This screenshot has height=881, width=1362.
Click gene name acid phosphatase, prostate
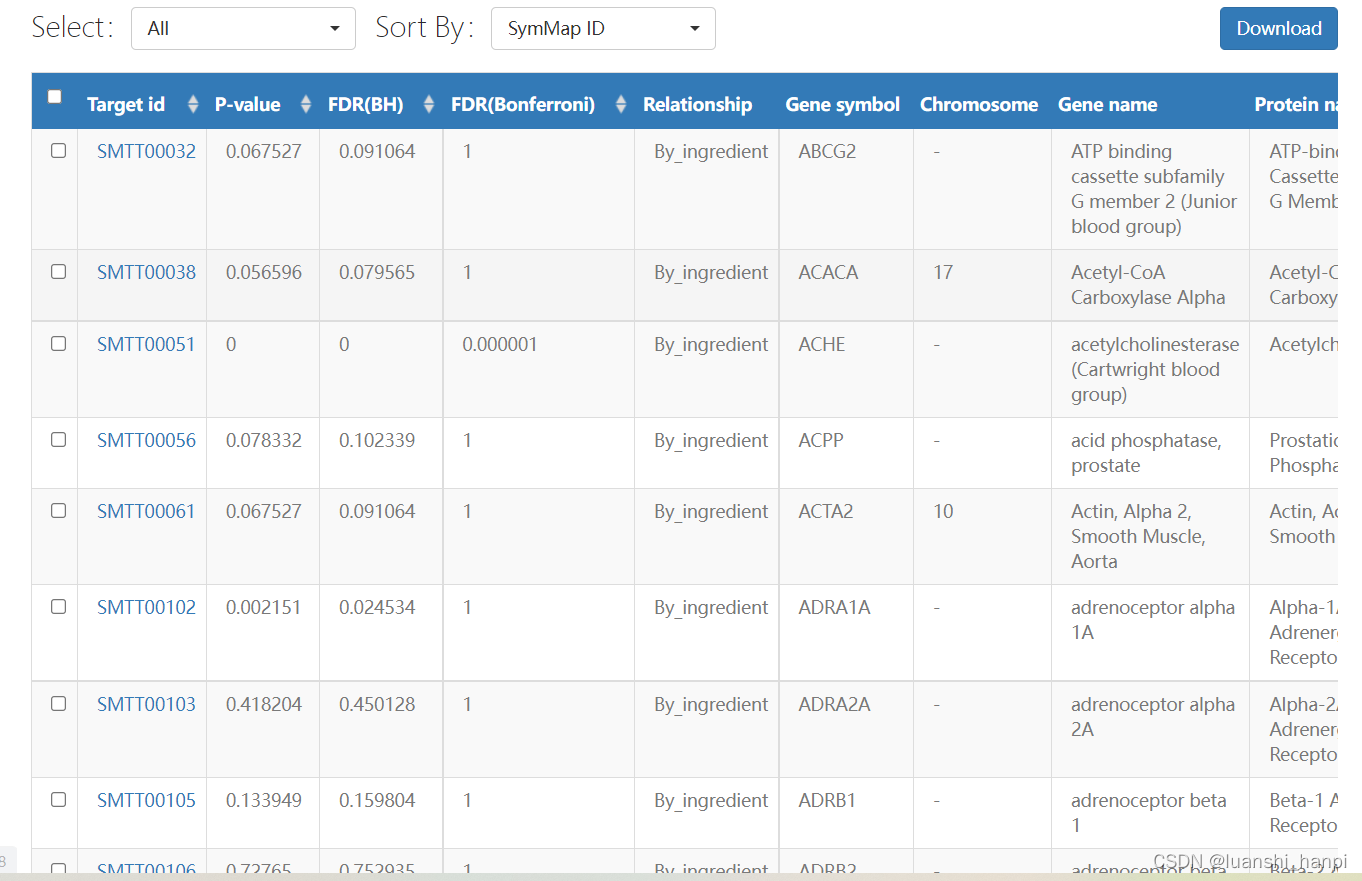(x=1146, y=453)
